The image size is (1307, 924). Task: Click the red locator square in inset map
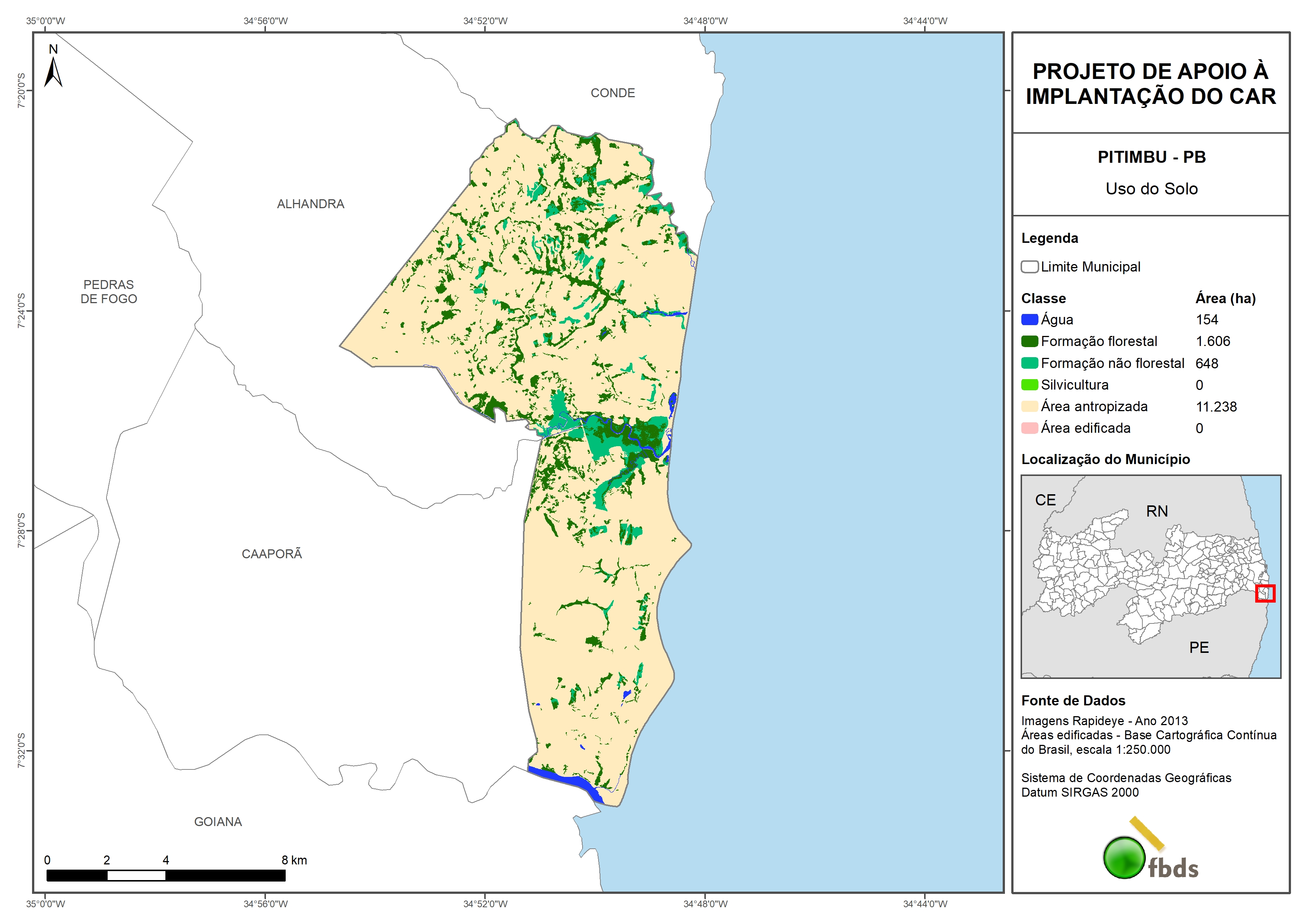tap(1265, 593)
